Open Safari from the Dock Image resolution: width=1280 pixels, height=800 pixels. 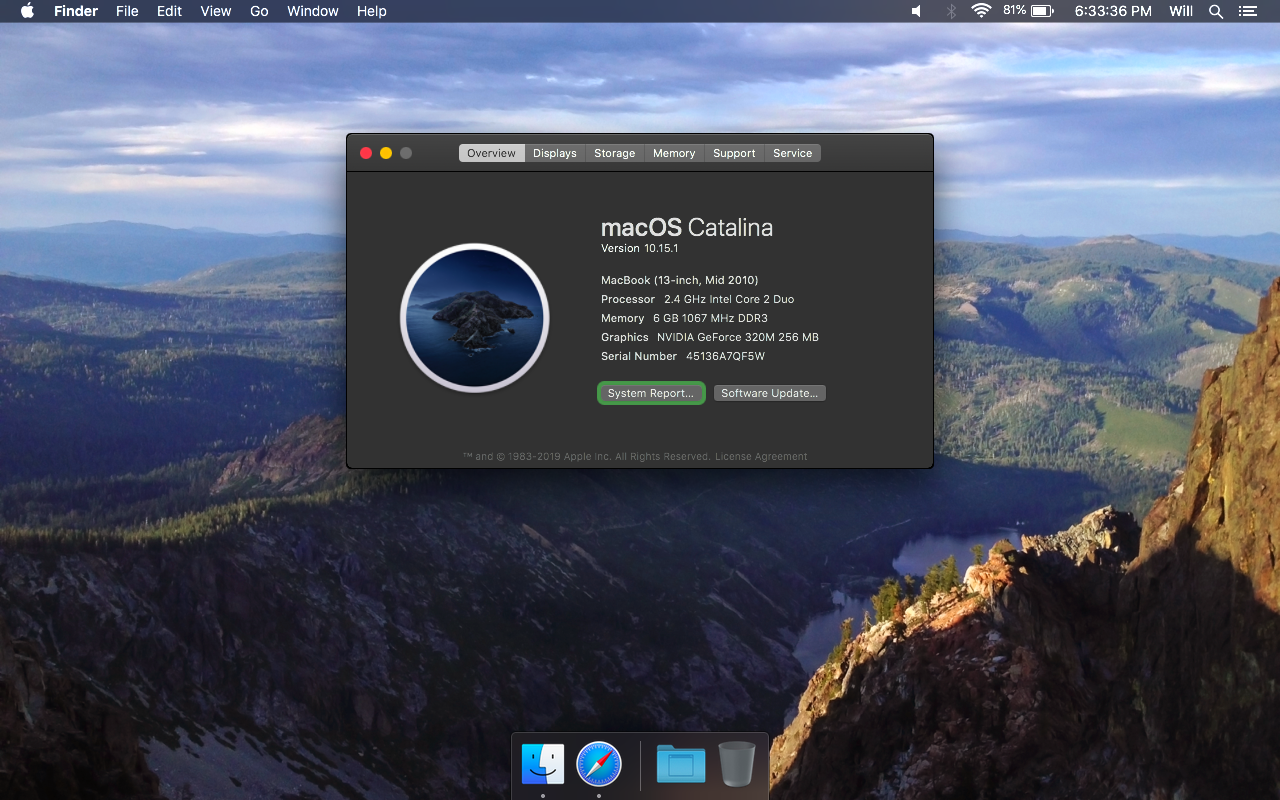[599, 765]
